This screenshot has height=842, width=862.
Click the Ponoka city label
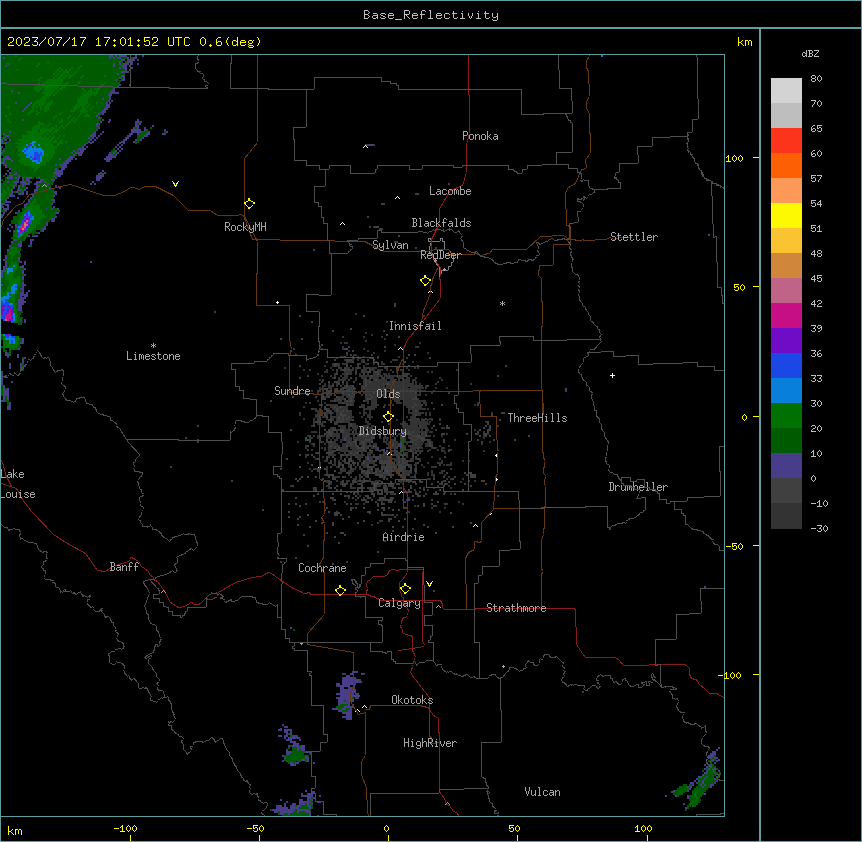point(480,136)
